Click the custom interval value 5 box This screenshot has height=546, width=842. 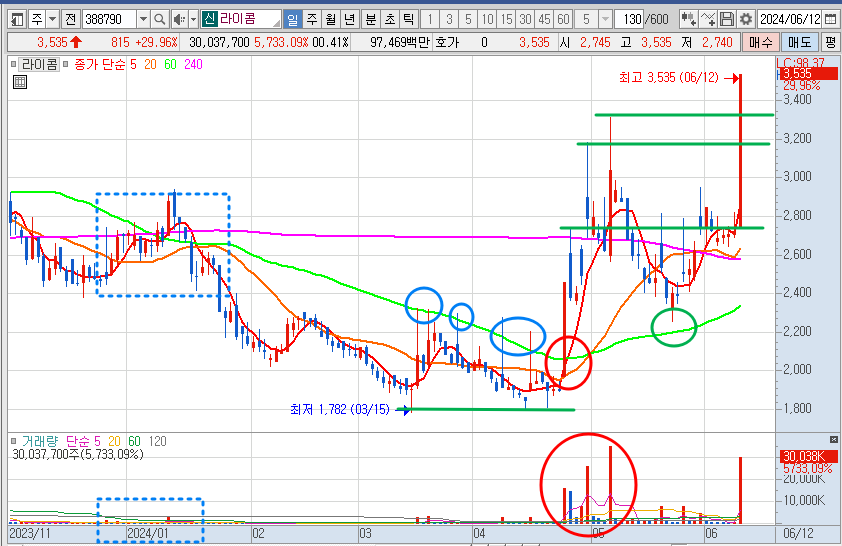click(586, 20)
